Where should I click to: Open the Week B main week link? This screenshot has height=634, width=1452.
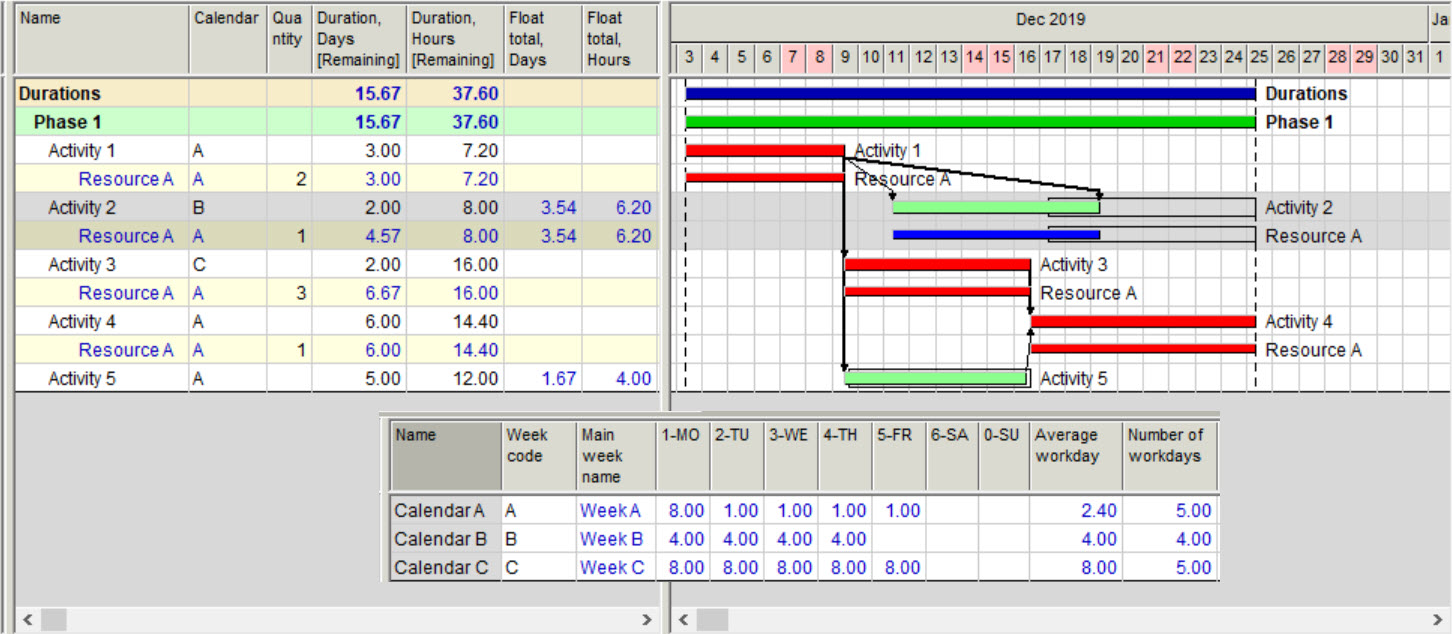click(x=610, y=539)
